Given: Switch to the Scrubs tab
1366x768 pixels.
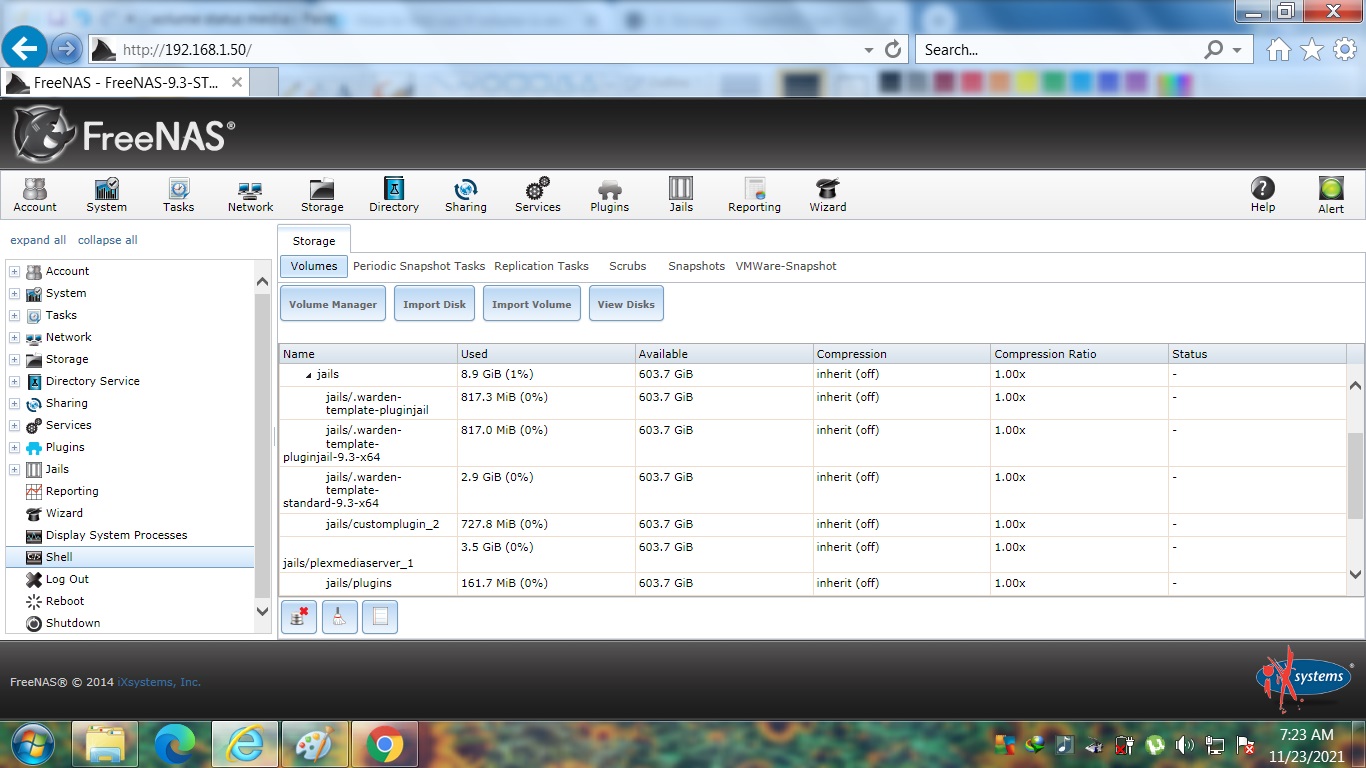Looking at the screenshot, I should point(628,266).
